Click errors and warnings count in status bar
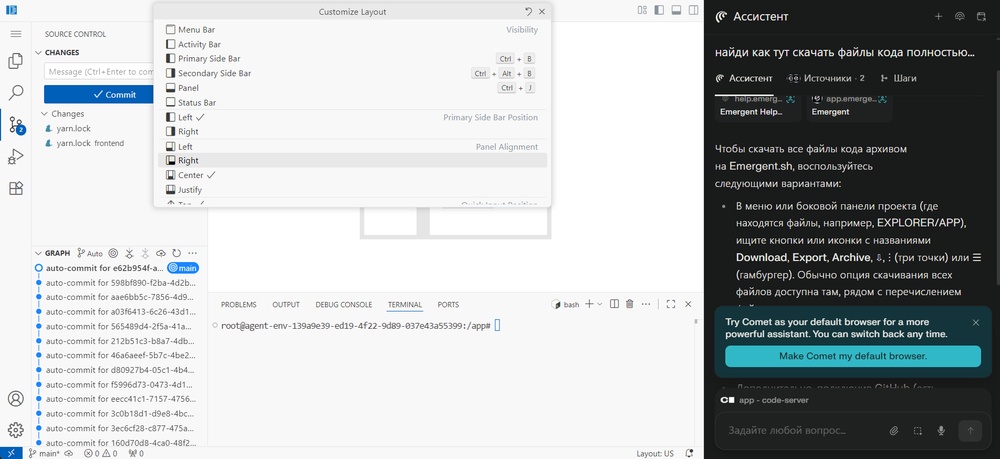The height and width of the screenshot is (459, 1000). [x=100, y=453]
